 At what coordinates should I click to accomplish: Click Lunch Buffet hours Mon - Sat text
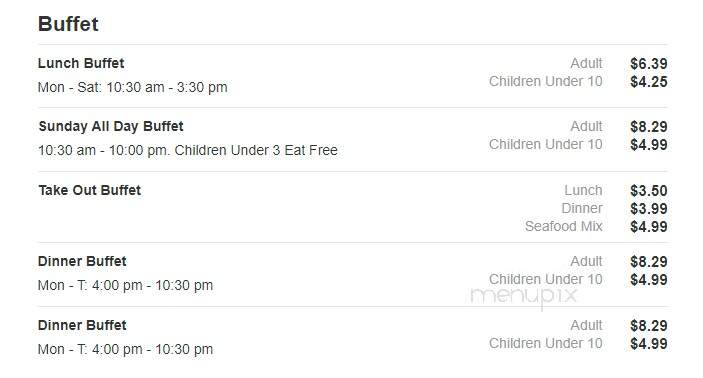133,87
